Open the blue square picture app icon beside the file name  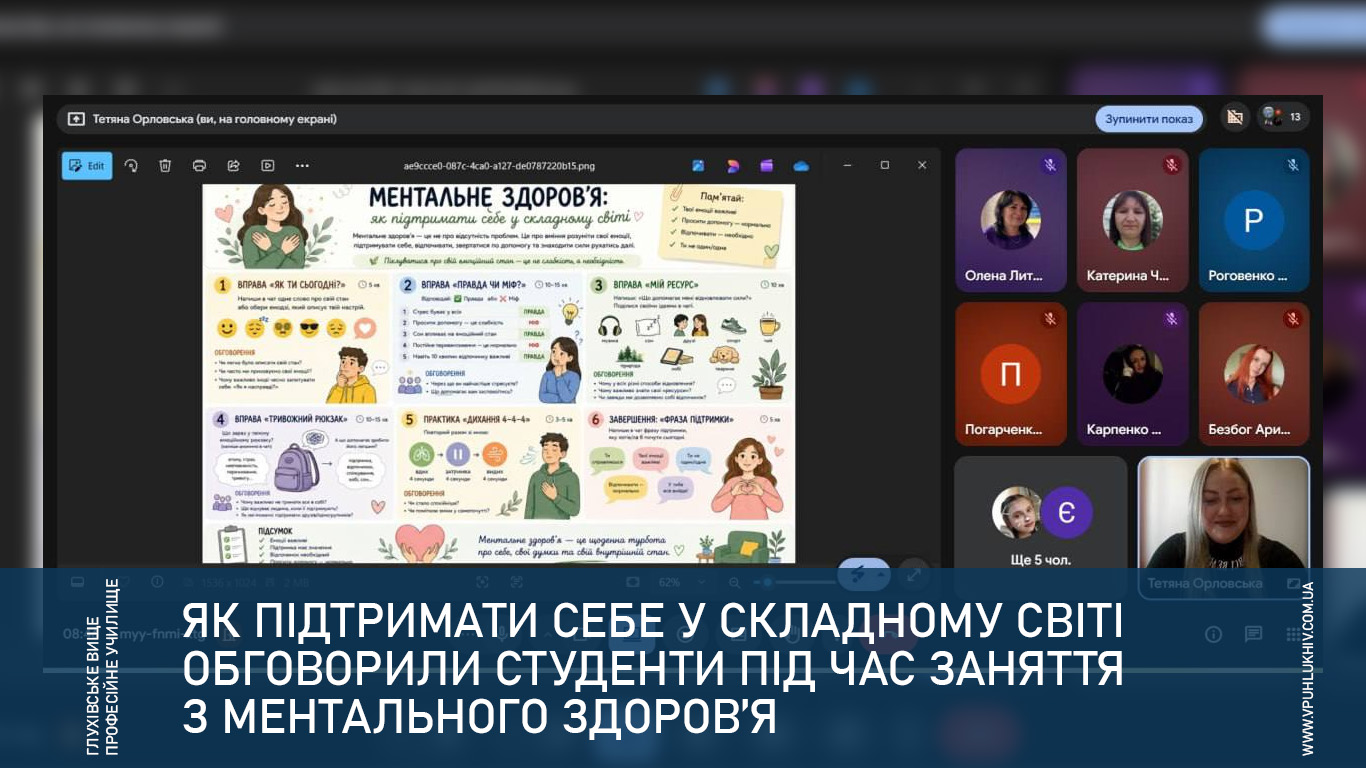(698, 166)
